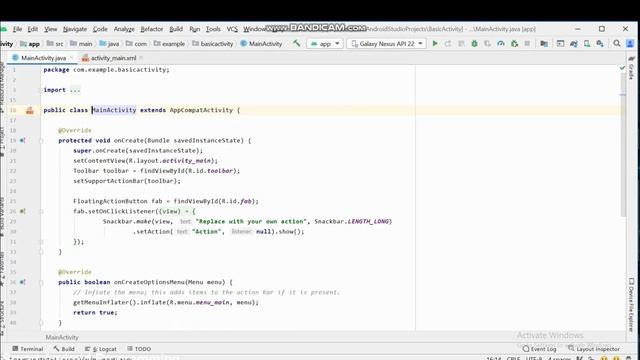
Task: Click the Make Project hammer icon
Action: tap(297, 43)
